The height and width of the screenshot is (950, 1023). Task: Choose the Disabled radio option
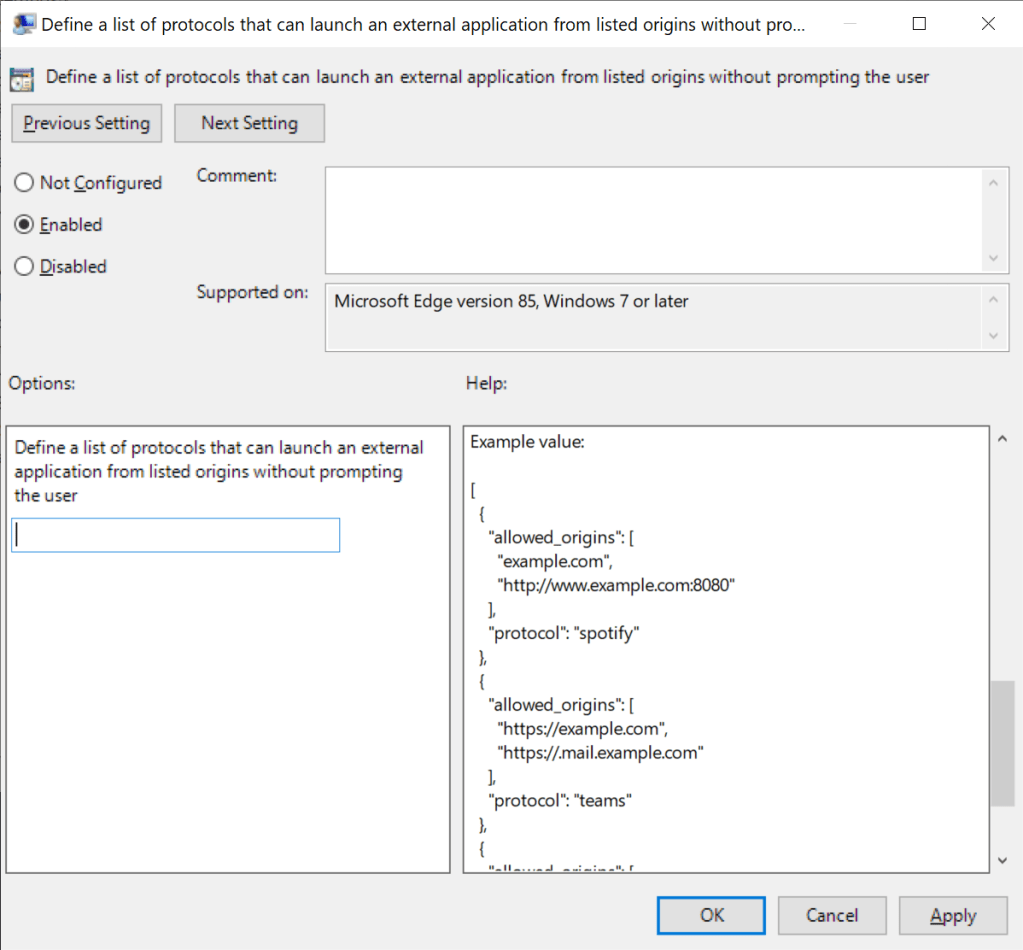click(x=23, y=267)
